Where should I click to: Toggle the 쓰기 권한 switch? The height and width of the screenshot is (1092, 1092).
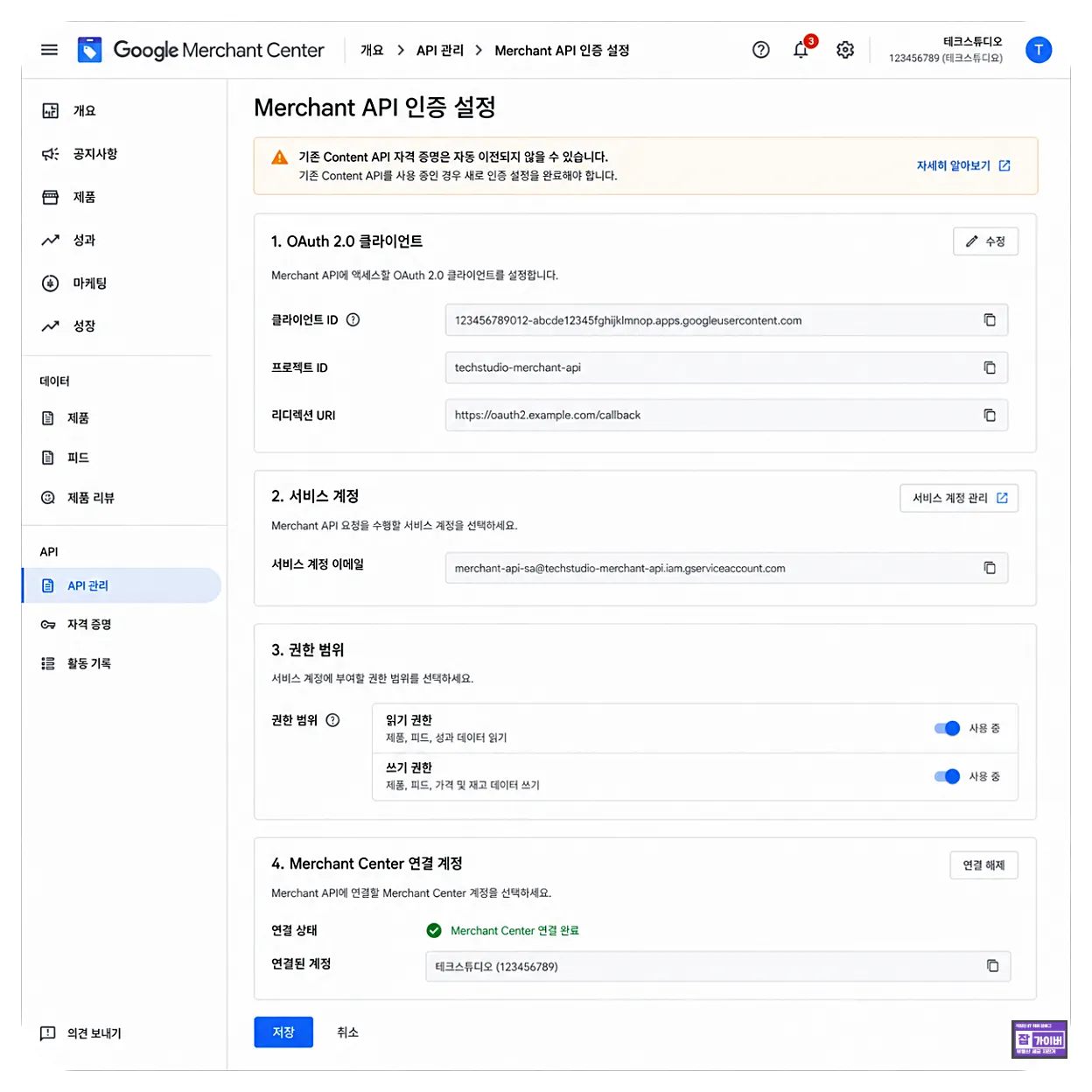point(947,776)
